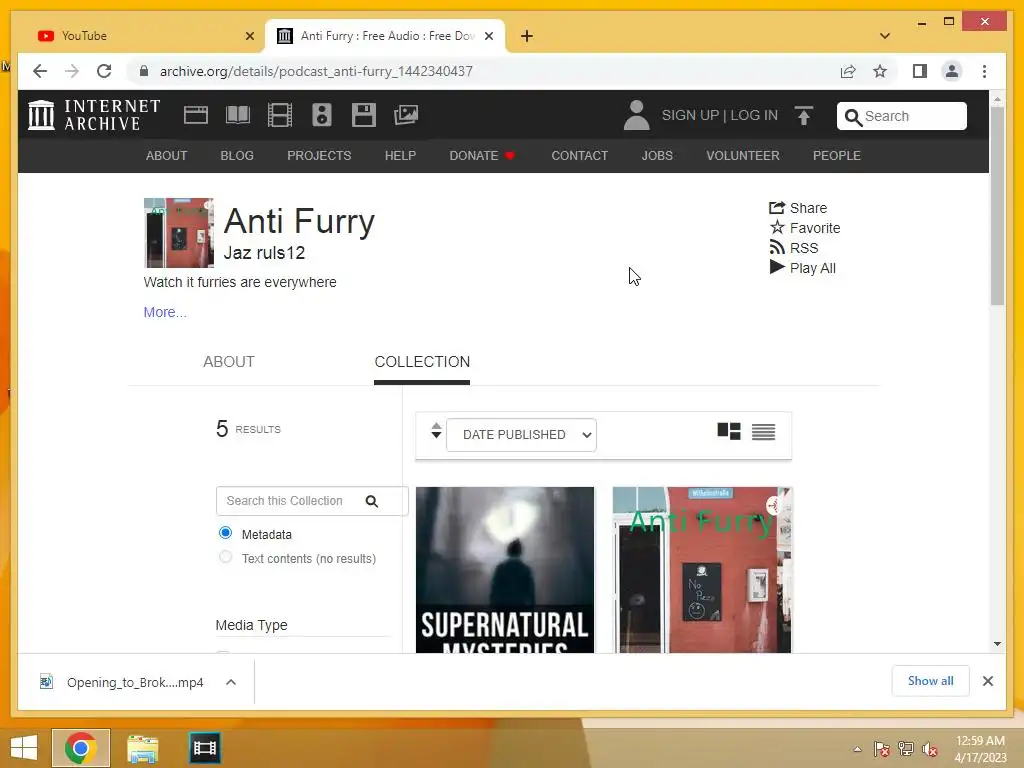Expand the More... description link

[165, 312]
